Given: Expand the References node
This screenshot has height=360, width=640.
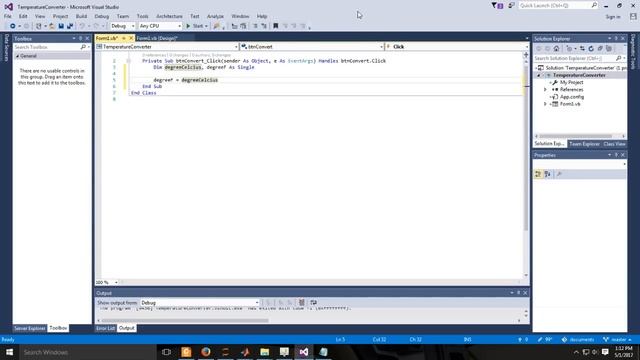Looking at the screenshot, I should 545,89.
